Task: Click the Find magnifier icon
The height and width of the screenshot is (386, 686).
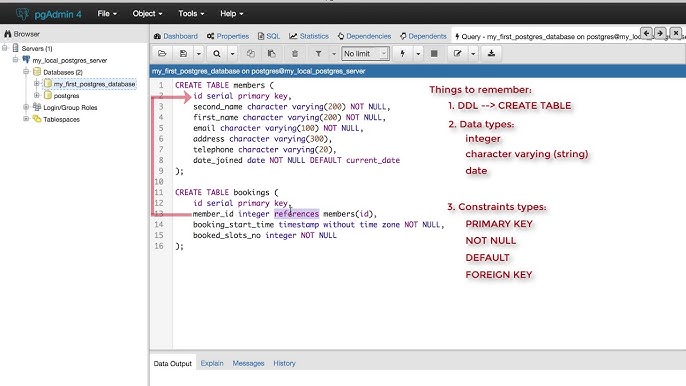Action: coord(217,54)
